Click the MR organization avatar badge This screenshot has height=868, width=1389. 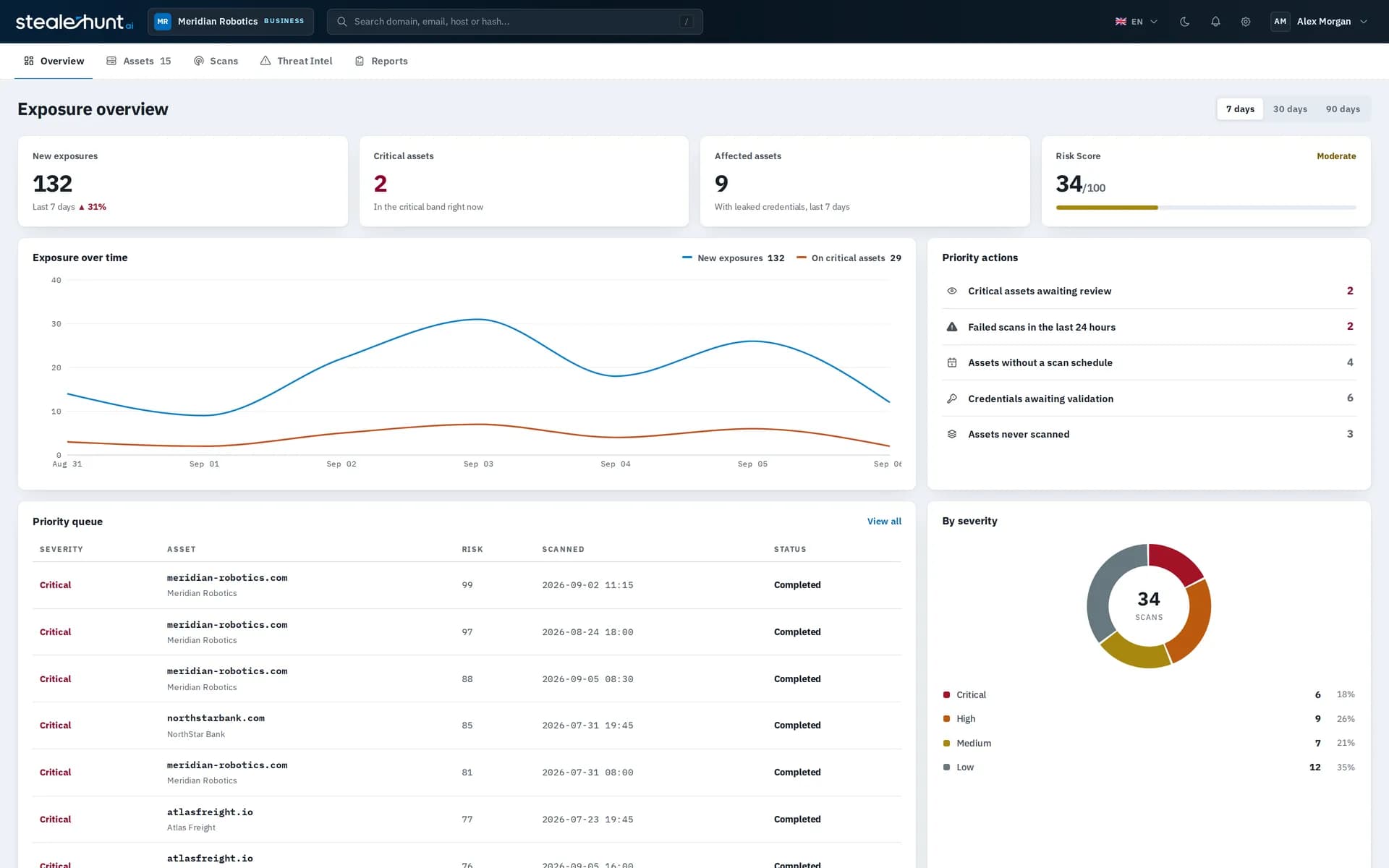pyautogui.click(x=163, y=22)
